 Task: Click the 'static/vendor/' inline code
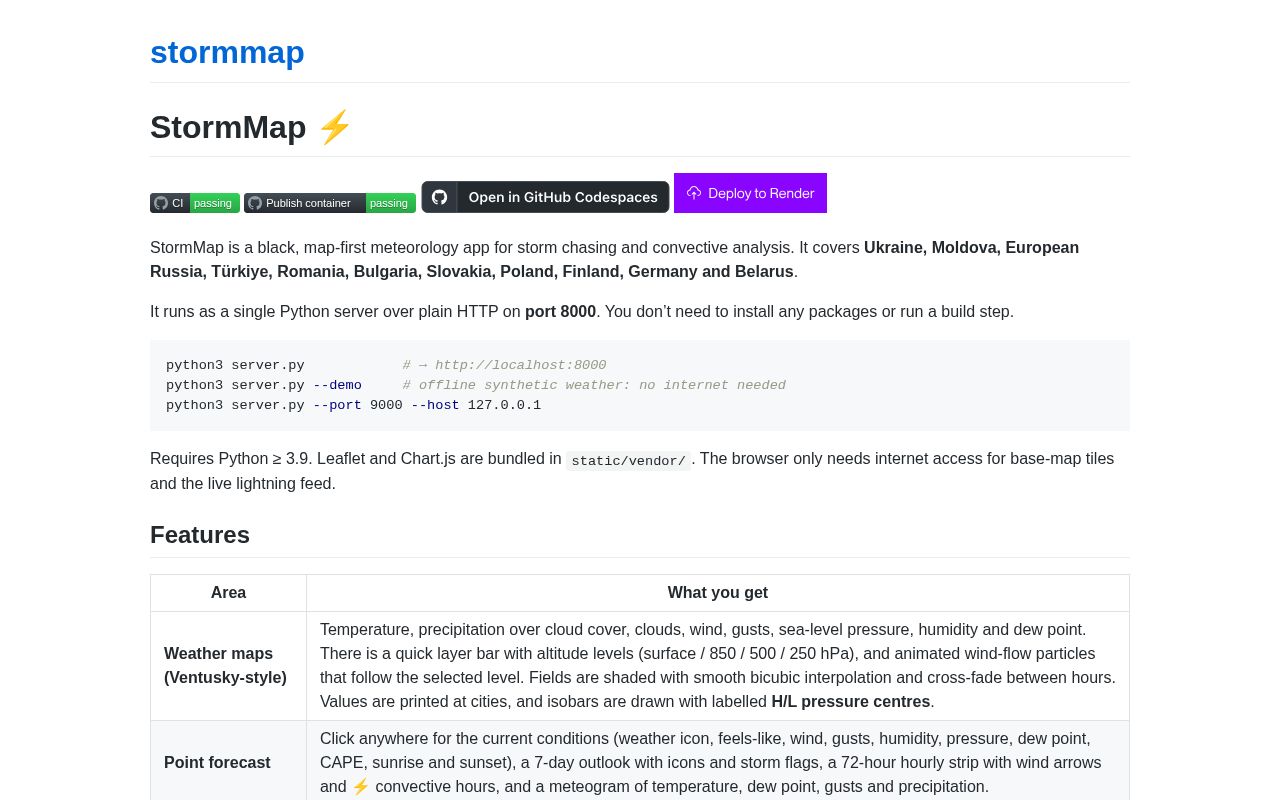click(x=628, y=461)
